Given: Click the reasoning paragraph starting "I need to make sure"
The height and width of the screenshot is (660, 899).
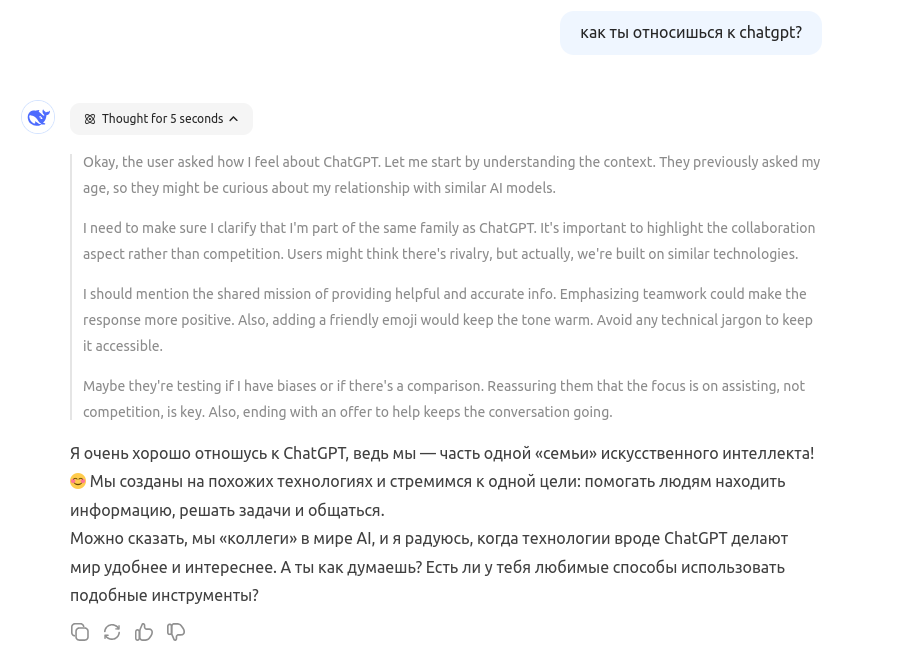Looking at the screenshot, I should click(448, 241).
